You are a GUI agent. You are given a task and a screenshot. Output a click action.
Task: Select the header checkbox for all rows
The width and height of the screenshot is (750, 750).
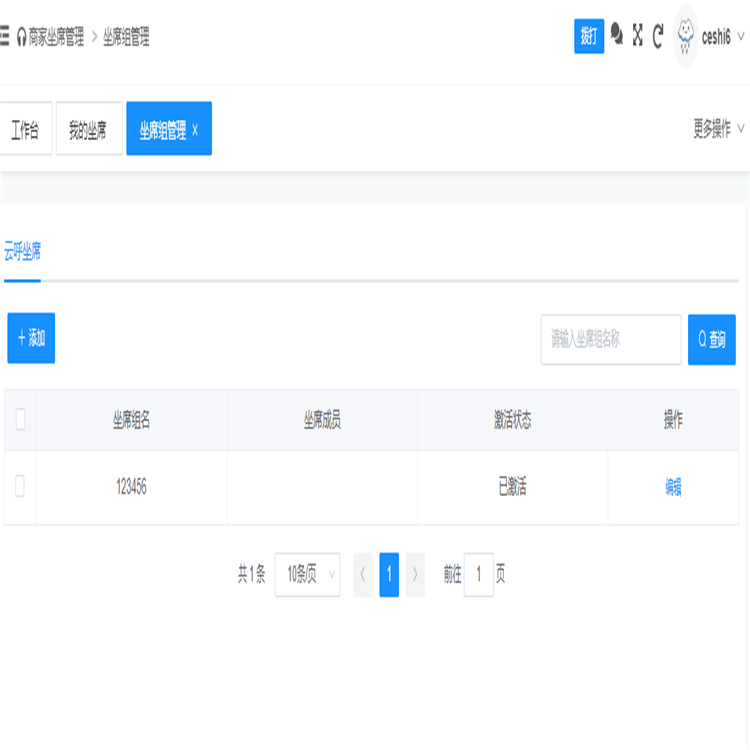[20, 420]
